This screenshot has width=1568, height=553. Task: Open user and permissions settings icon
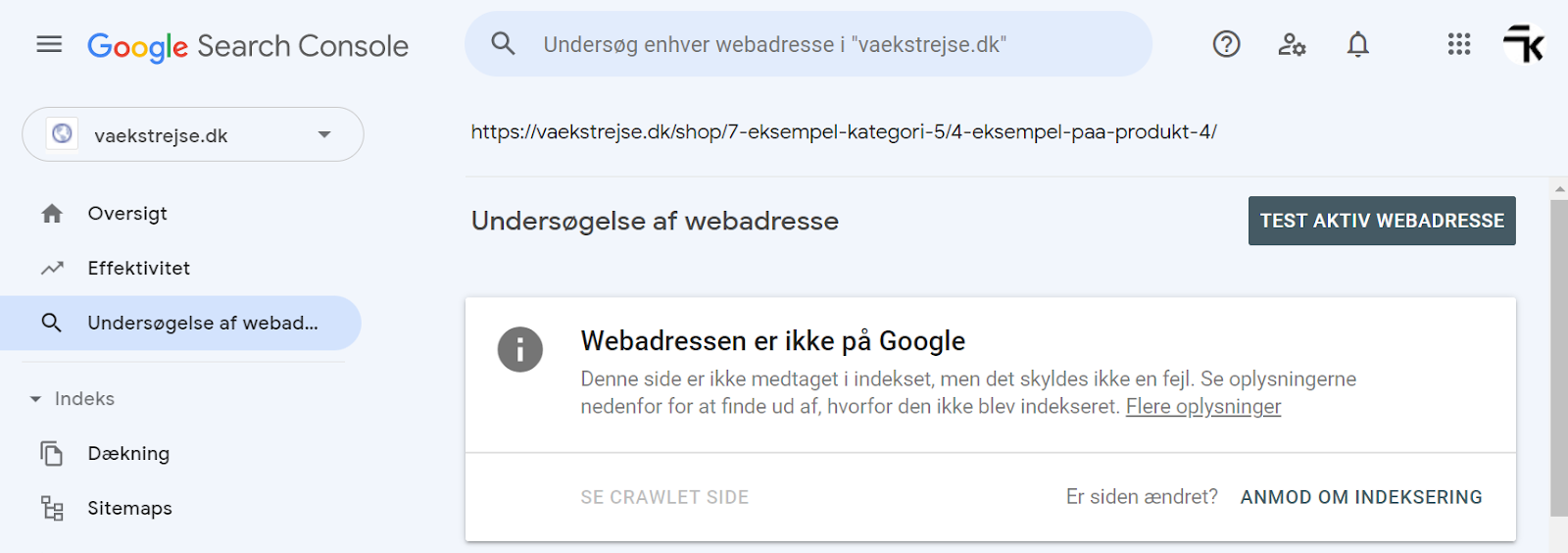point(1292,44)
